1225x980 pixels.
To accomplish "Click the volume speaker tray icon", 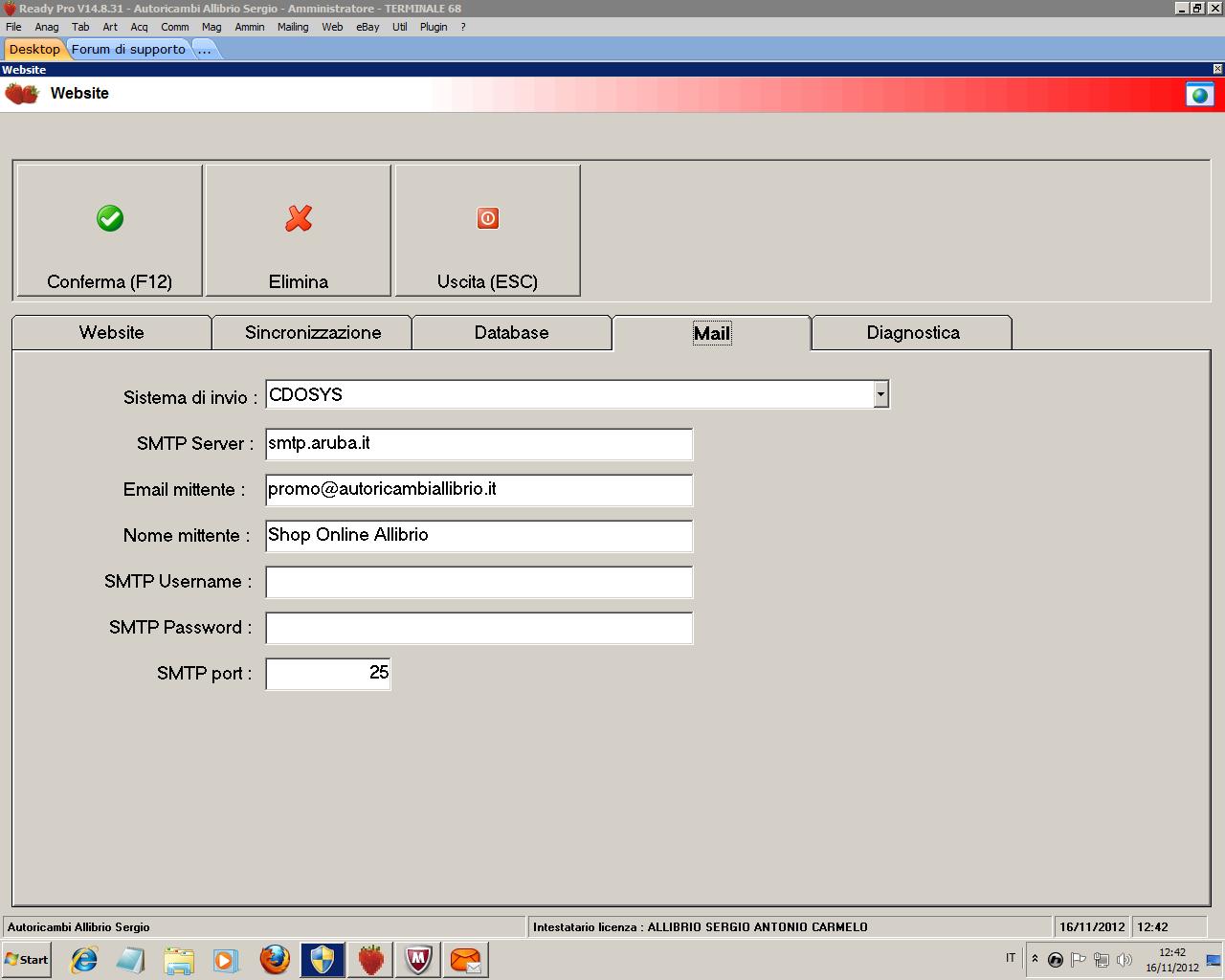I will coord(1125,959).
